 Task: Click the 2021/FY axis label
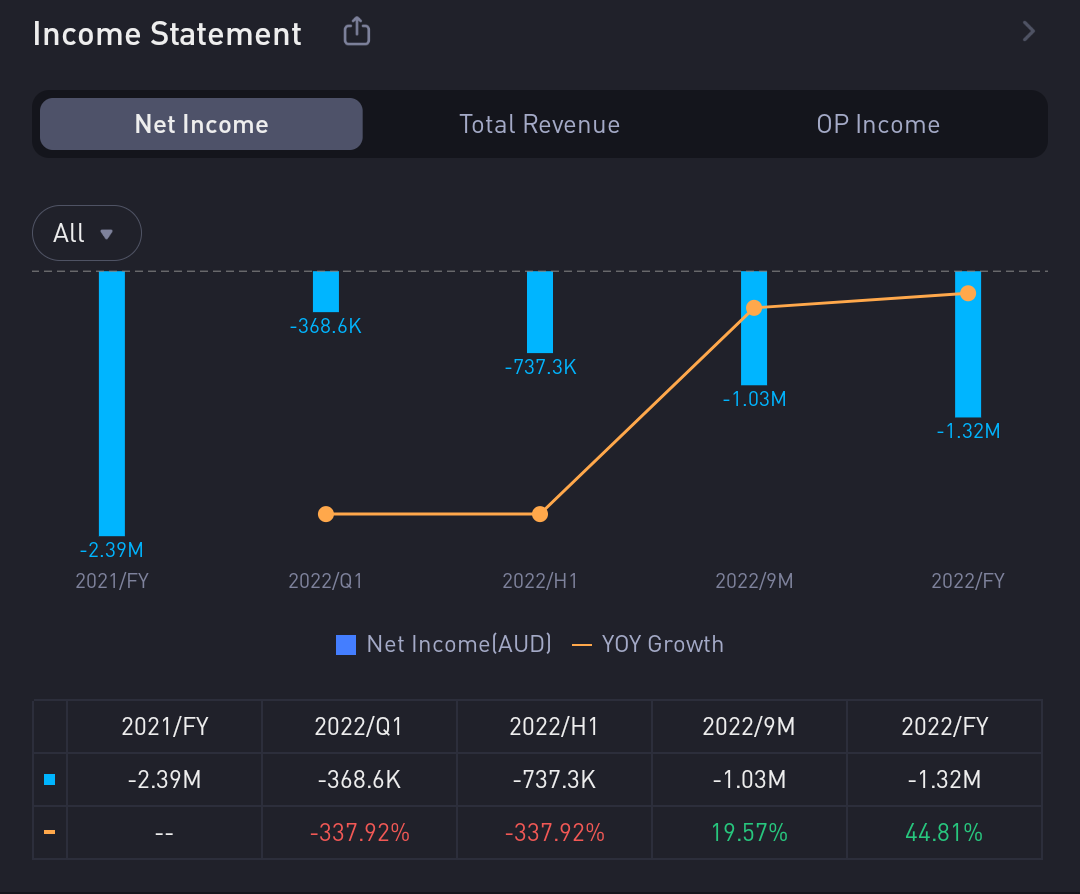[x=112, y=581]
